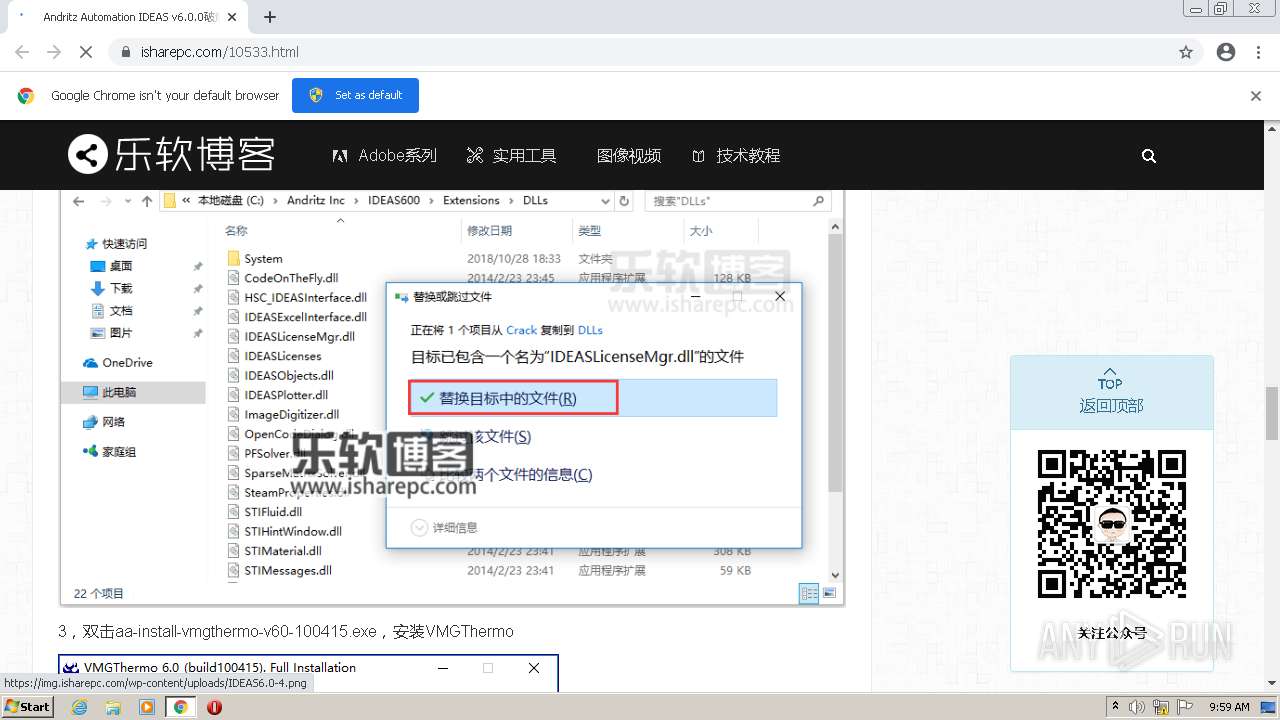Click the Explorer replace dialog screenshot
The height and width of the screenshot is (720, 1280).
click(x=452, y=397)
